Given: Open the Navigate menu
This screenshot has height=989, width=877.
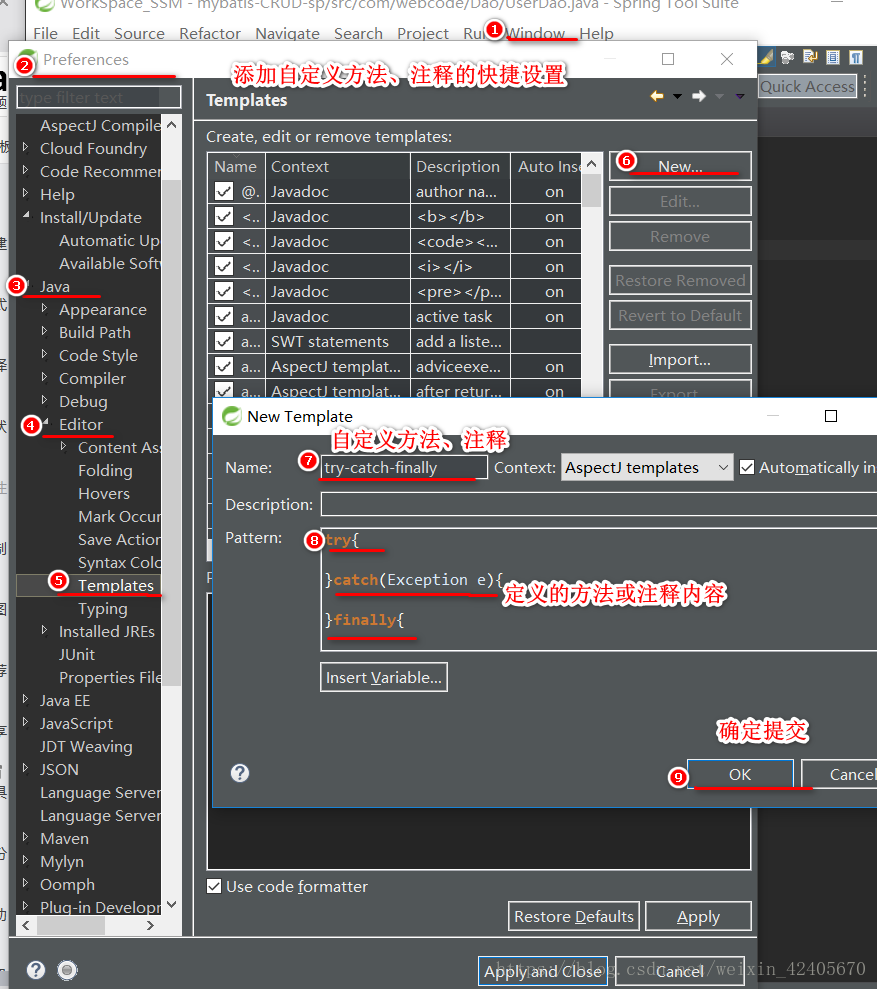Looking at the screenshot, I should (x=287, y=33).
